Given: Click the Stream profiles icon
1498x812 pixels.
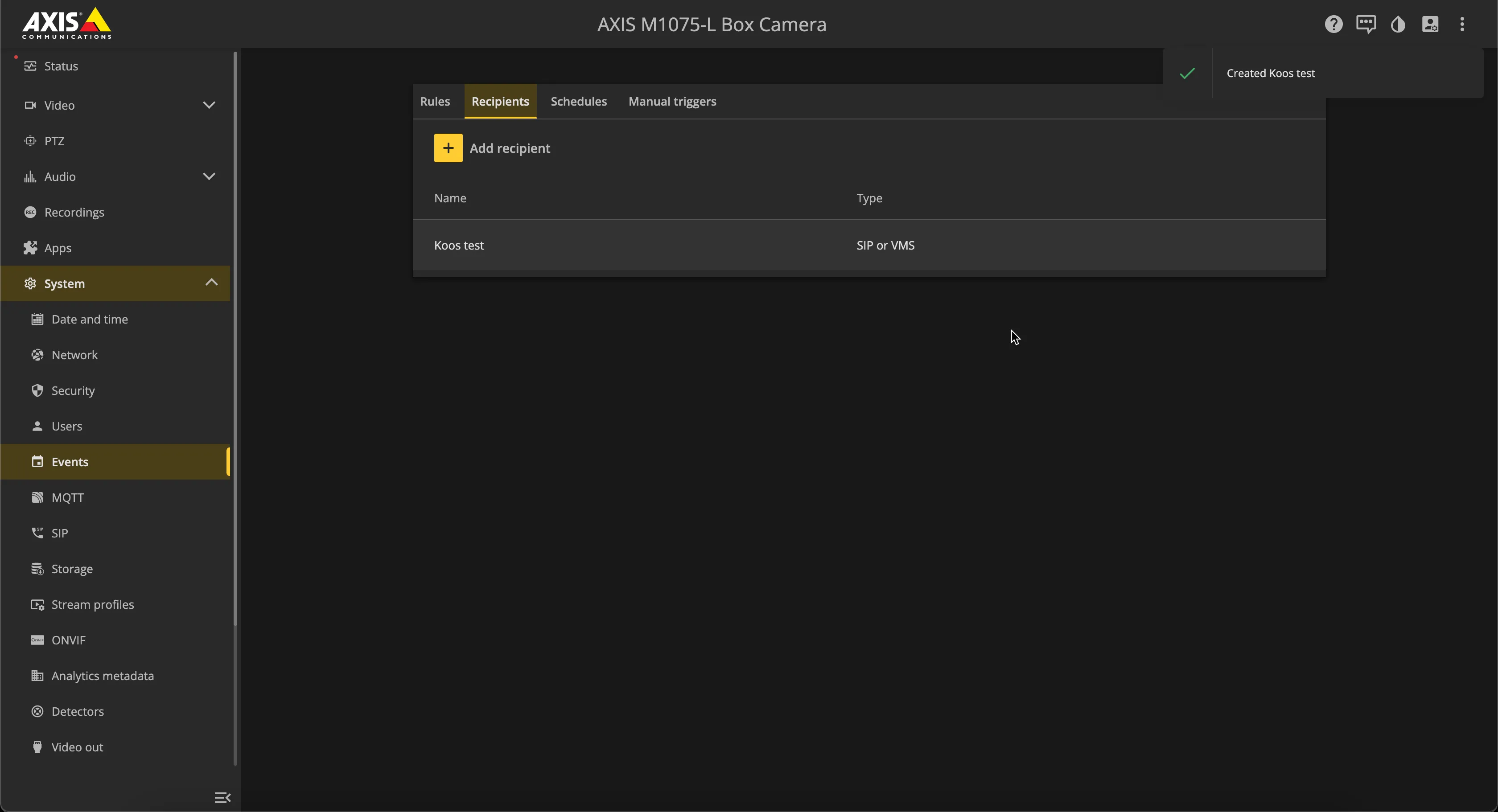Looking at the screenshot, I should [x=37, y=604].
